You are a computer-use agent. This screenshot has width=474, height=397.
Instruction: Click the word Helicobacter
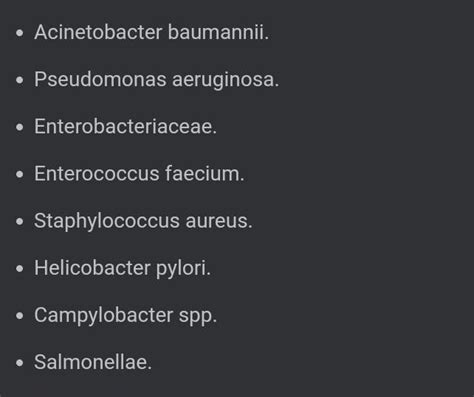coord(92,268)
